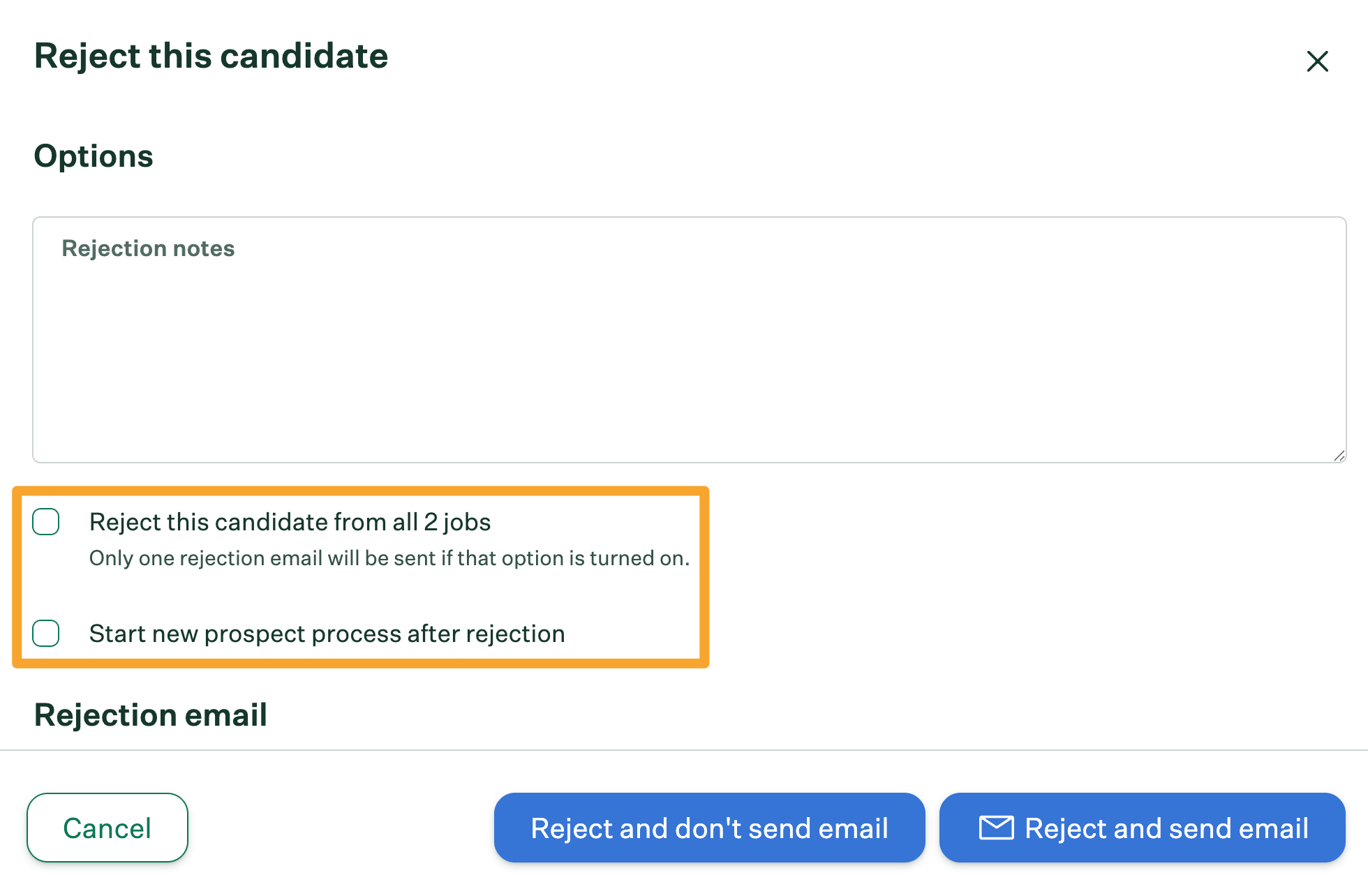
Task: Click the envelope icon on send email button
Action: click(996, 828)
